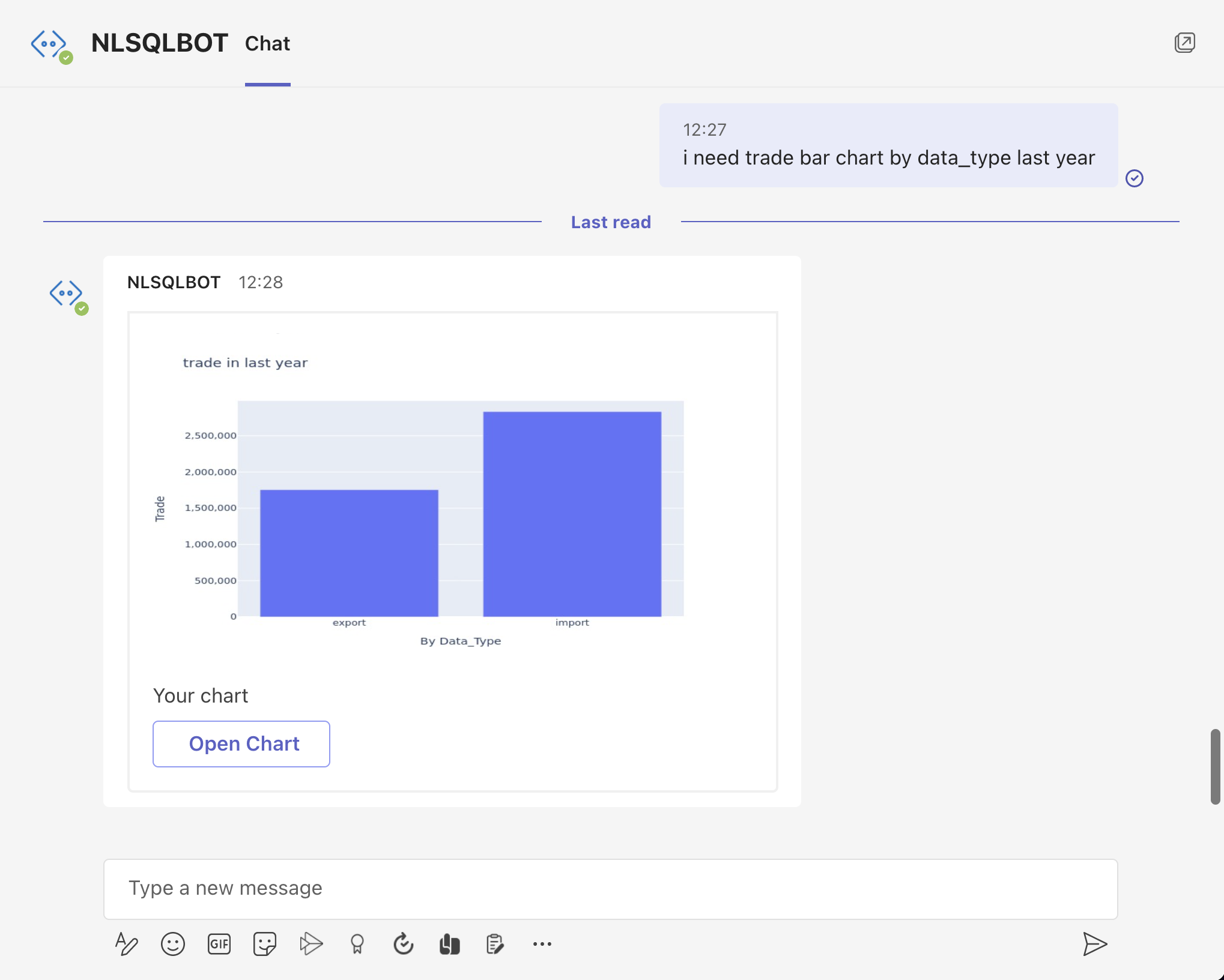This screenshot has width=1224, height=980.
Task: Click the 'By Data_Type' axis label
Action: [461, 641]
